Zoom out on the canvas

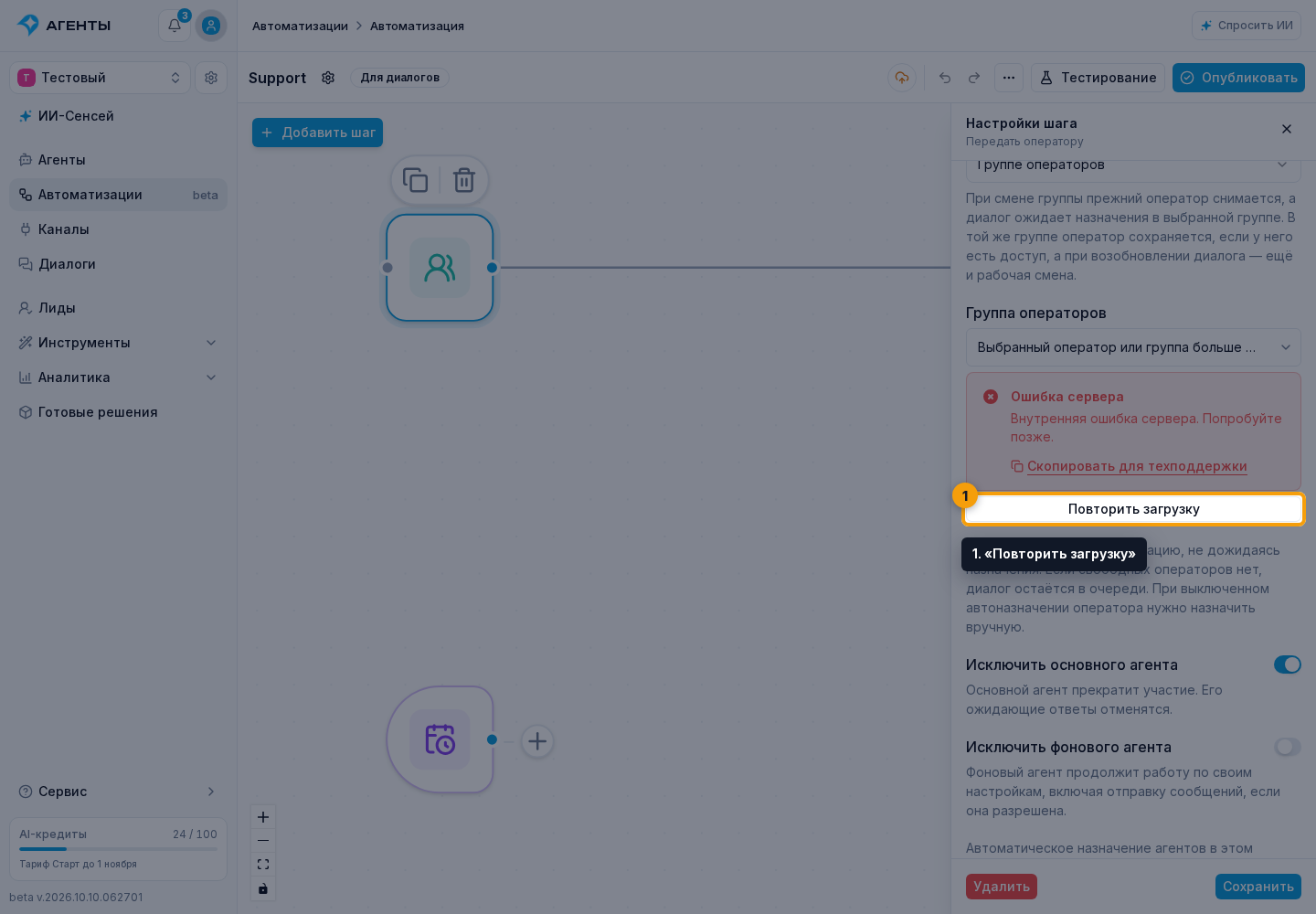click(x=263, y=841)
